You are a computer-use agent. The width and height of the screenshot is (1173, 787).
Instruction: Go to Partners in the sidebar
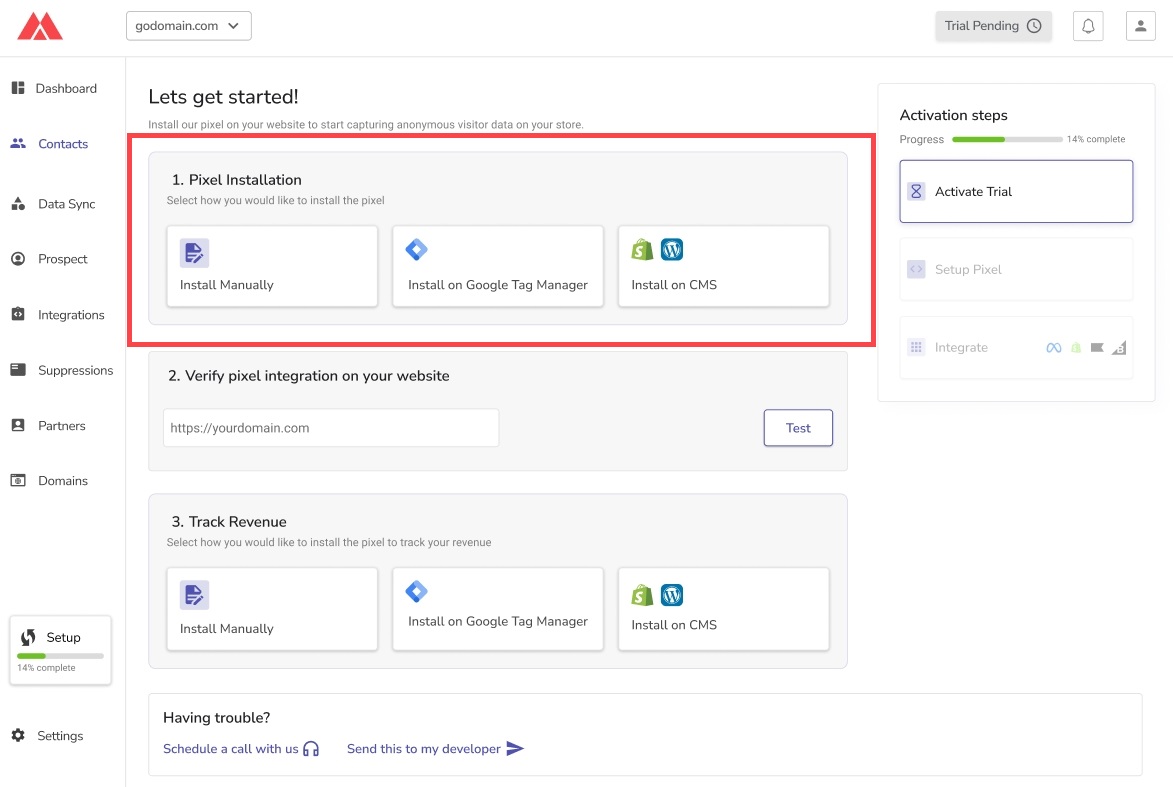(x=63, y=425)
